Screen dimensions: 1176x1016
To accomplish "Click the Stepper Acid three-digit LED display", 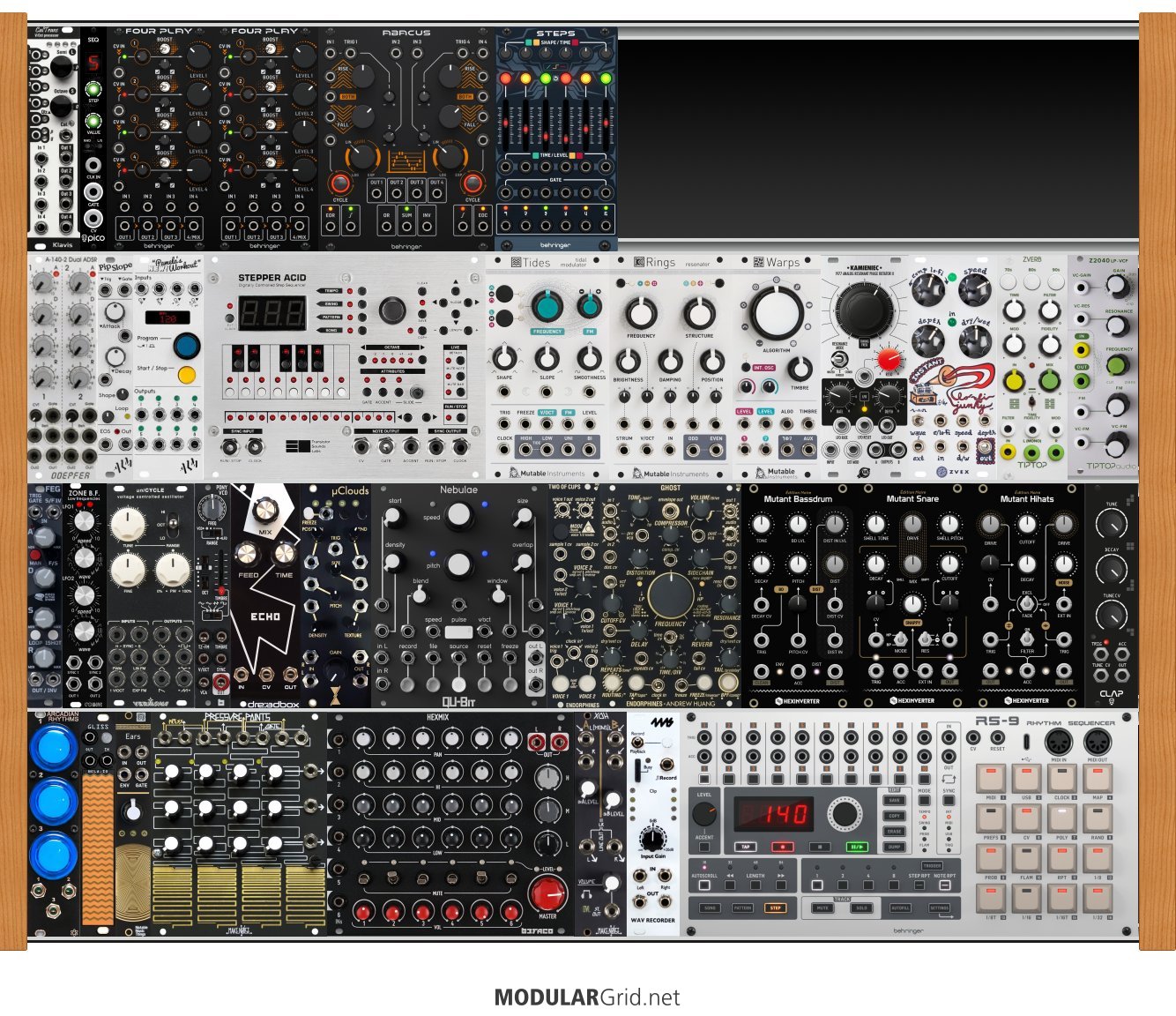I will 272,314.
